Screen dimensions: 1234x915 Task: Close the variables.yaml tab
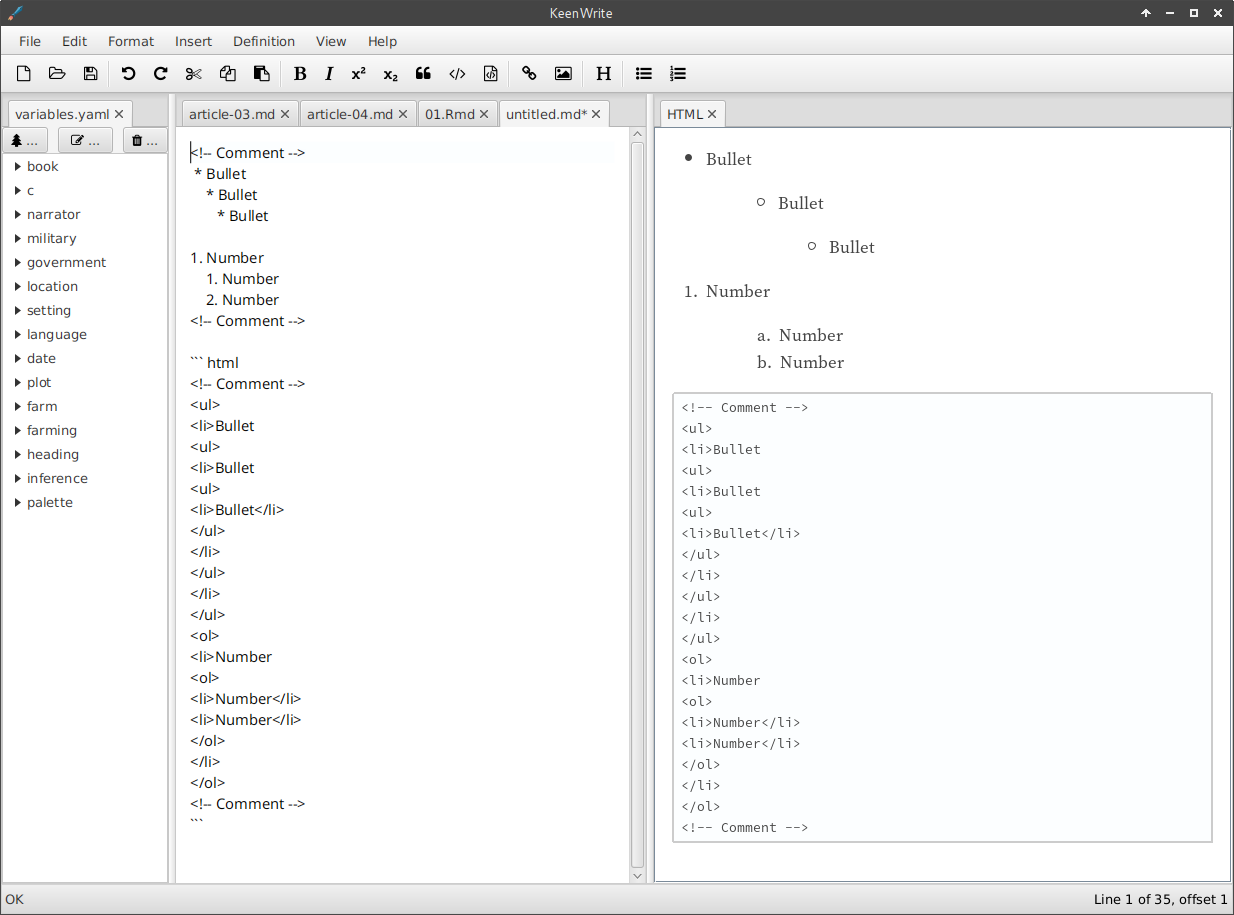pyautogui.click(x=119, y=114)
